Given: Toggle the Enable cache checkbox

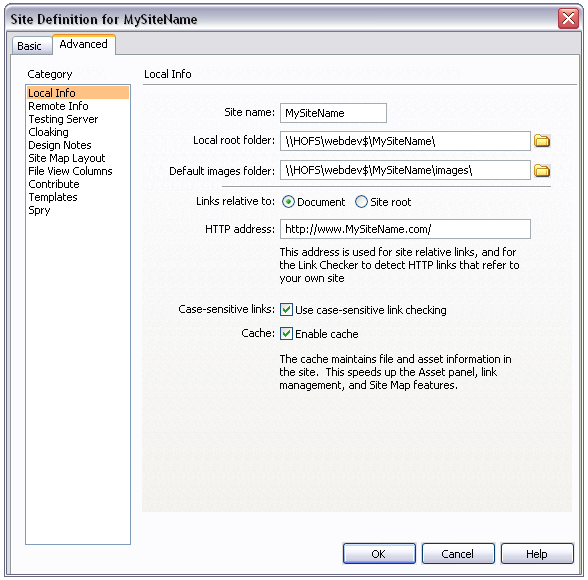Looking at the screenshot, I should point(286,334).
